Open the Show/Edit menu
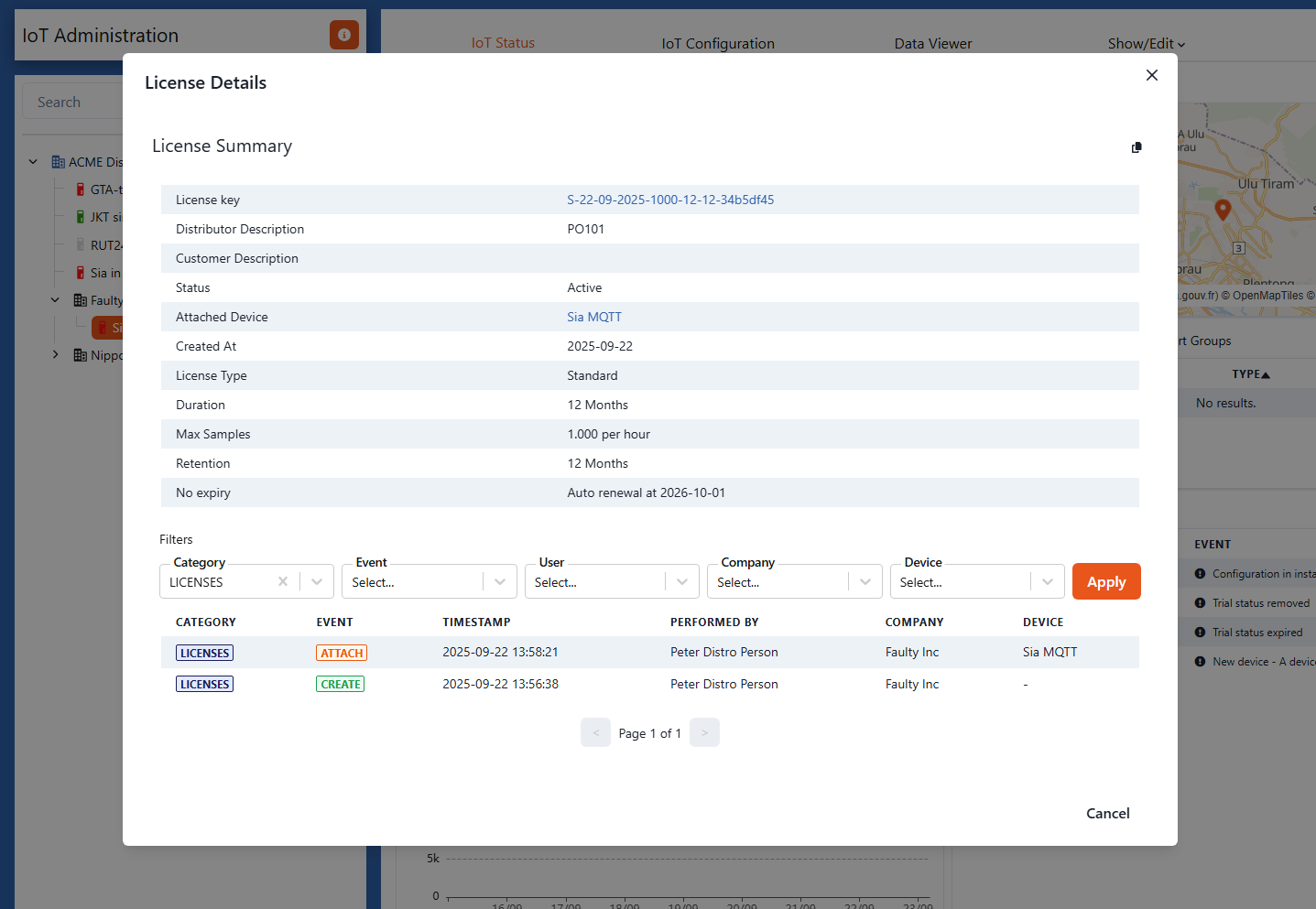The image size is (1316, 909). [1146, 43]
